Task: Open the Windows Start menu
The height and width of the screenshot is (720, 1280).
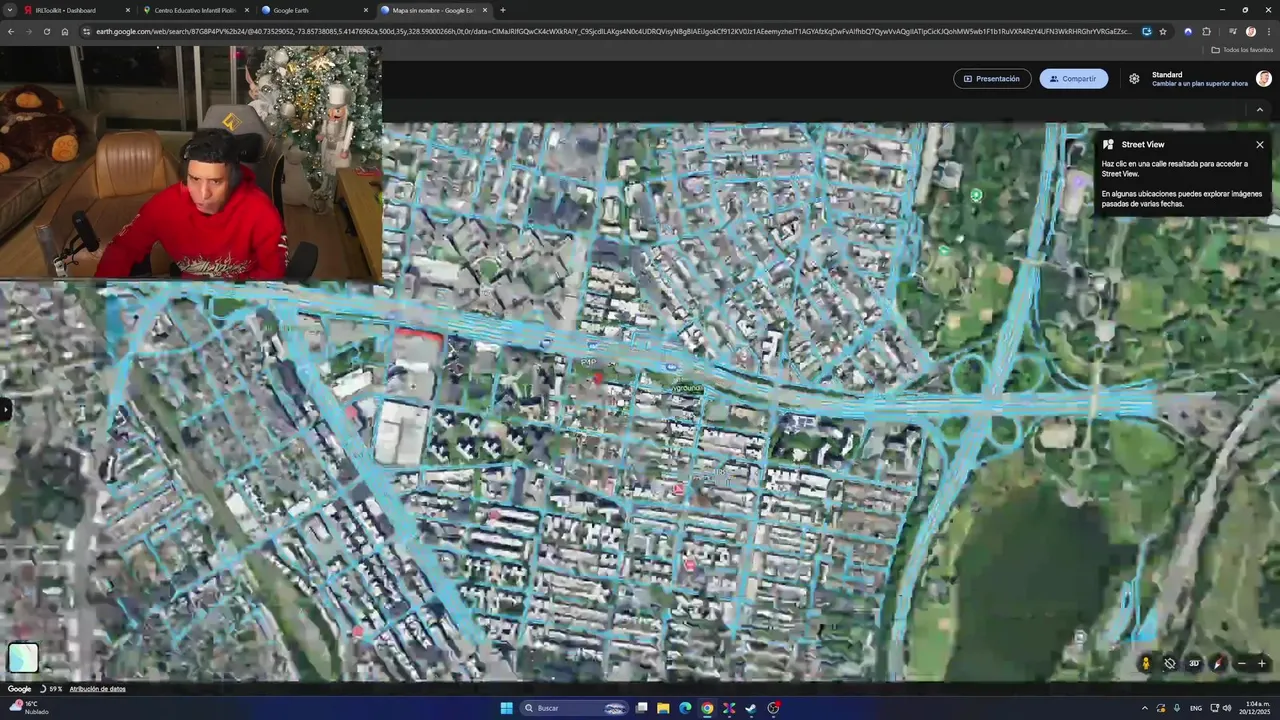Action: pyautogui.click(x=506, y=708)
